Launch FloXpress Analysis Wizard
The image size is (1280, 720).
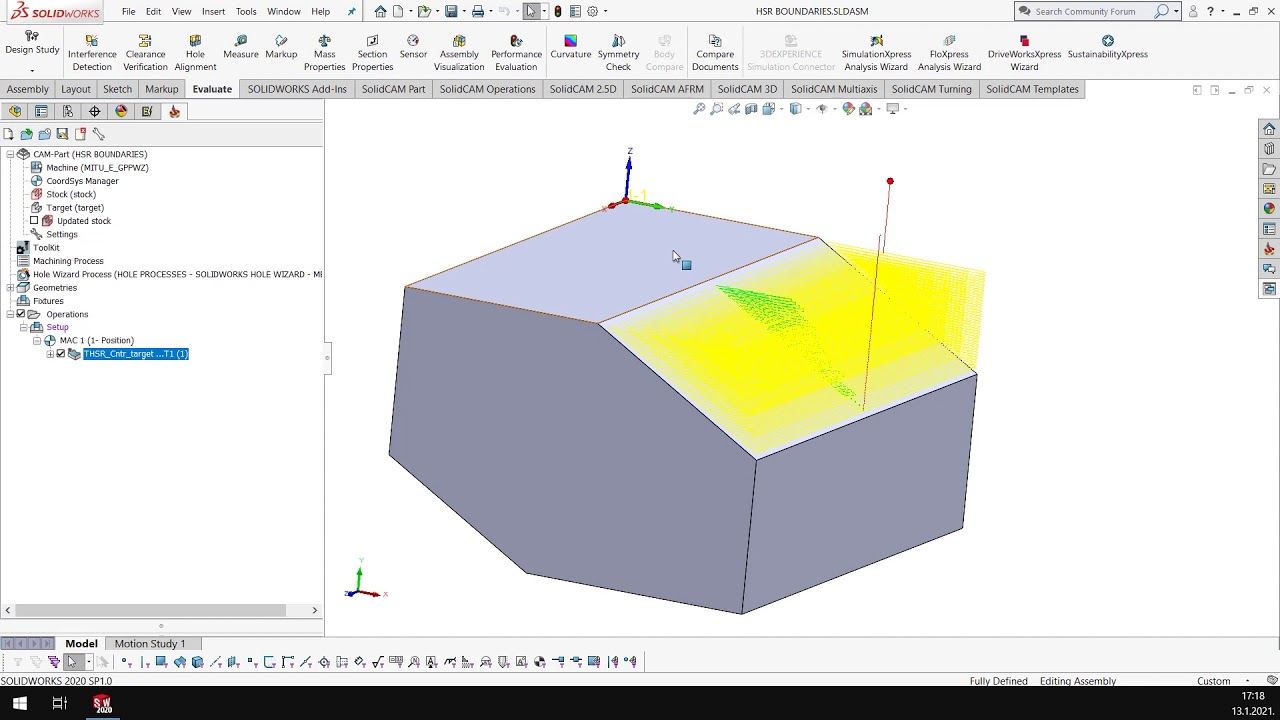[x=949, y=53]
